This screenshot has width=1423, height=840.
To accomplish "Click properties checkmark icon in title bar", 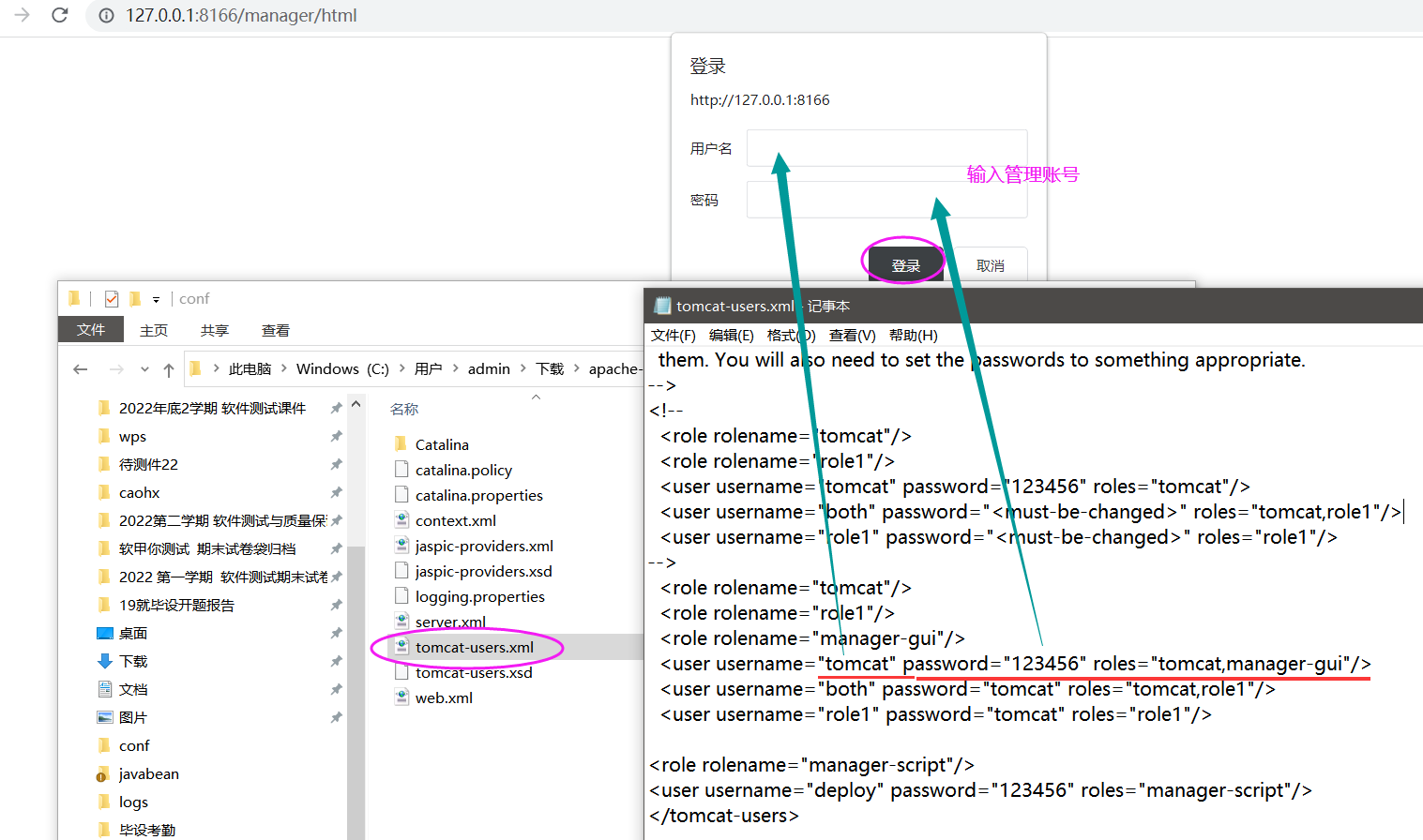I will tap(112, 299).
